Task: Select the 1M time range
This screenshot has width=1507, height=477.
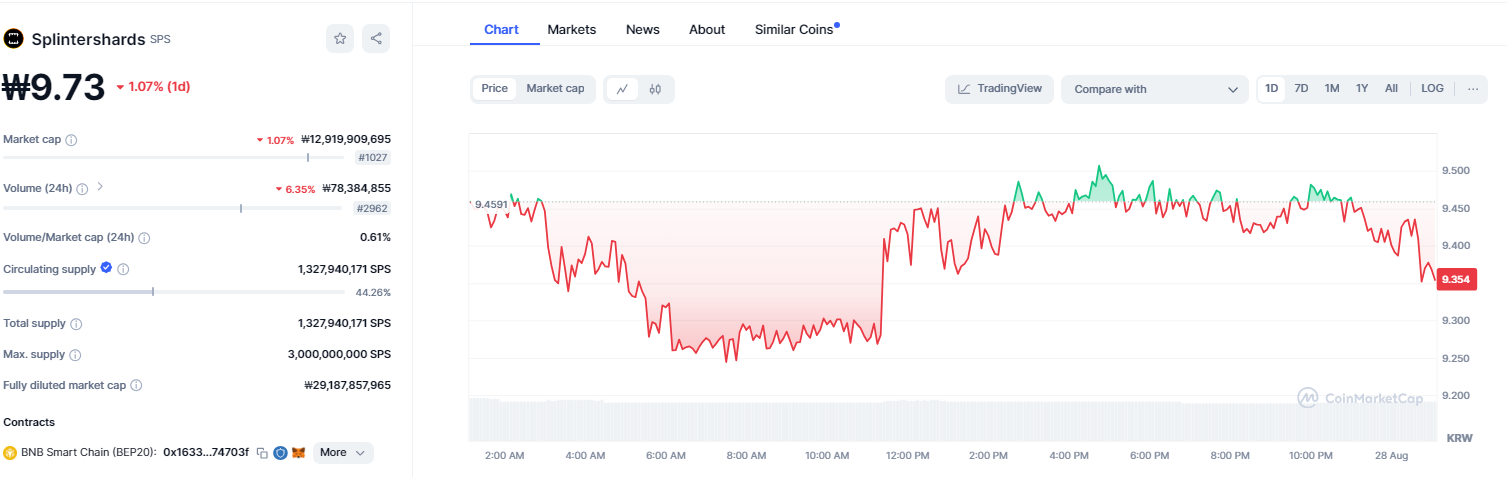Action: coord(1332,89)
